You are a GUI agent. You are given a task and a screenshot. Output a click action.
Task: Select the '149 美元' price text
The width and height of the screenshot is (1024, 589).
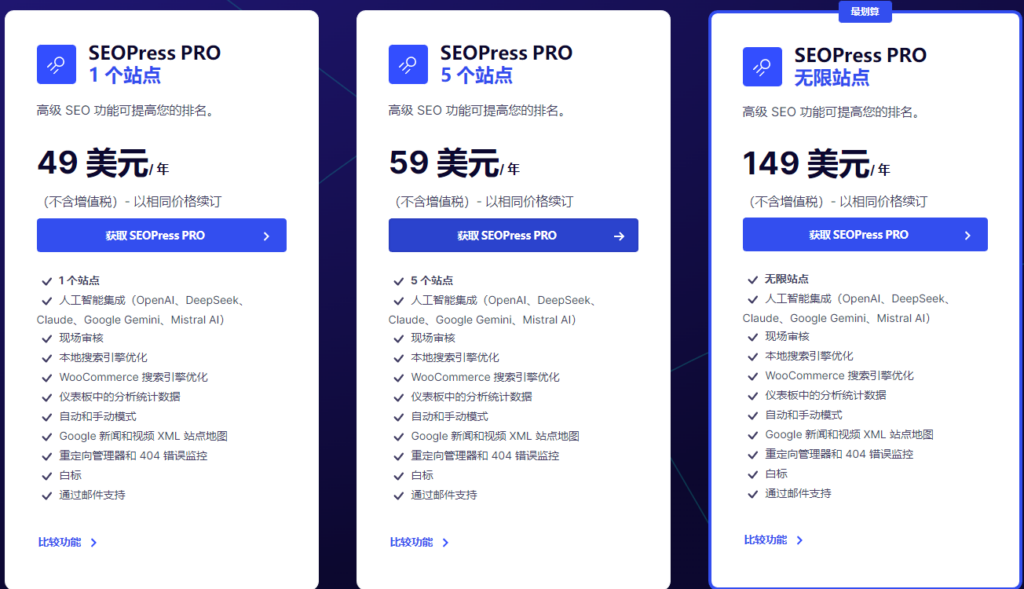click(807, 163)
